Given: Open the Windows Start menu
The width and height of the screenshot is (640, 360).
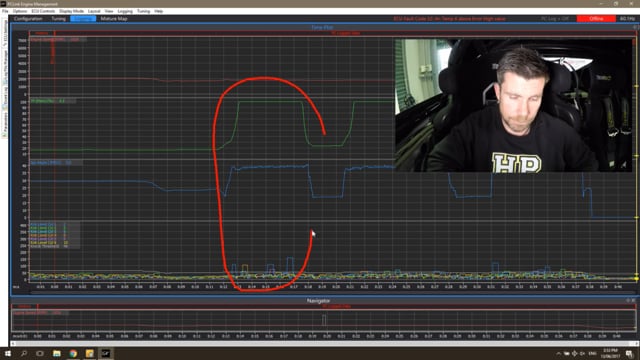Looking at the screenshot, I should (x=7, y=353).
